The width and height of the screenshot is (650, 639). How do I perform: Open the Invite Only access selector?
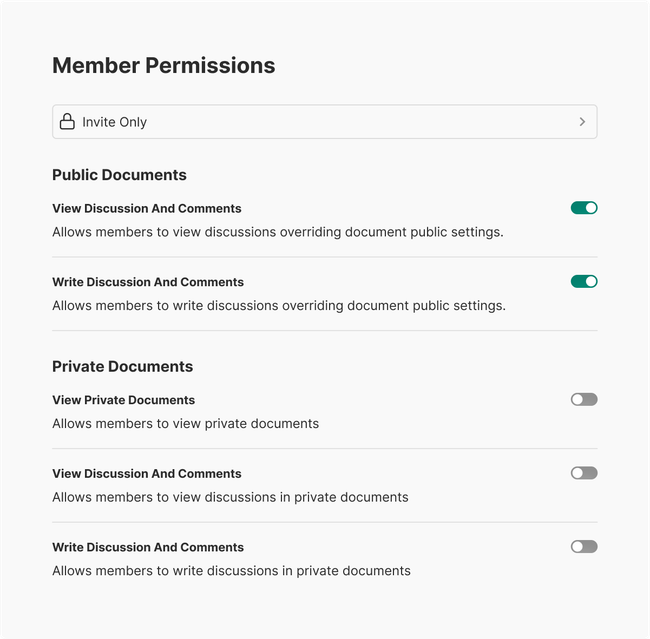[x=324, y=122]
